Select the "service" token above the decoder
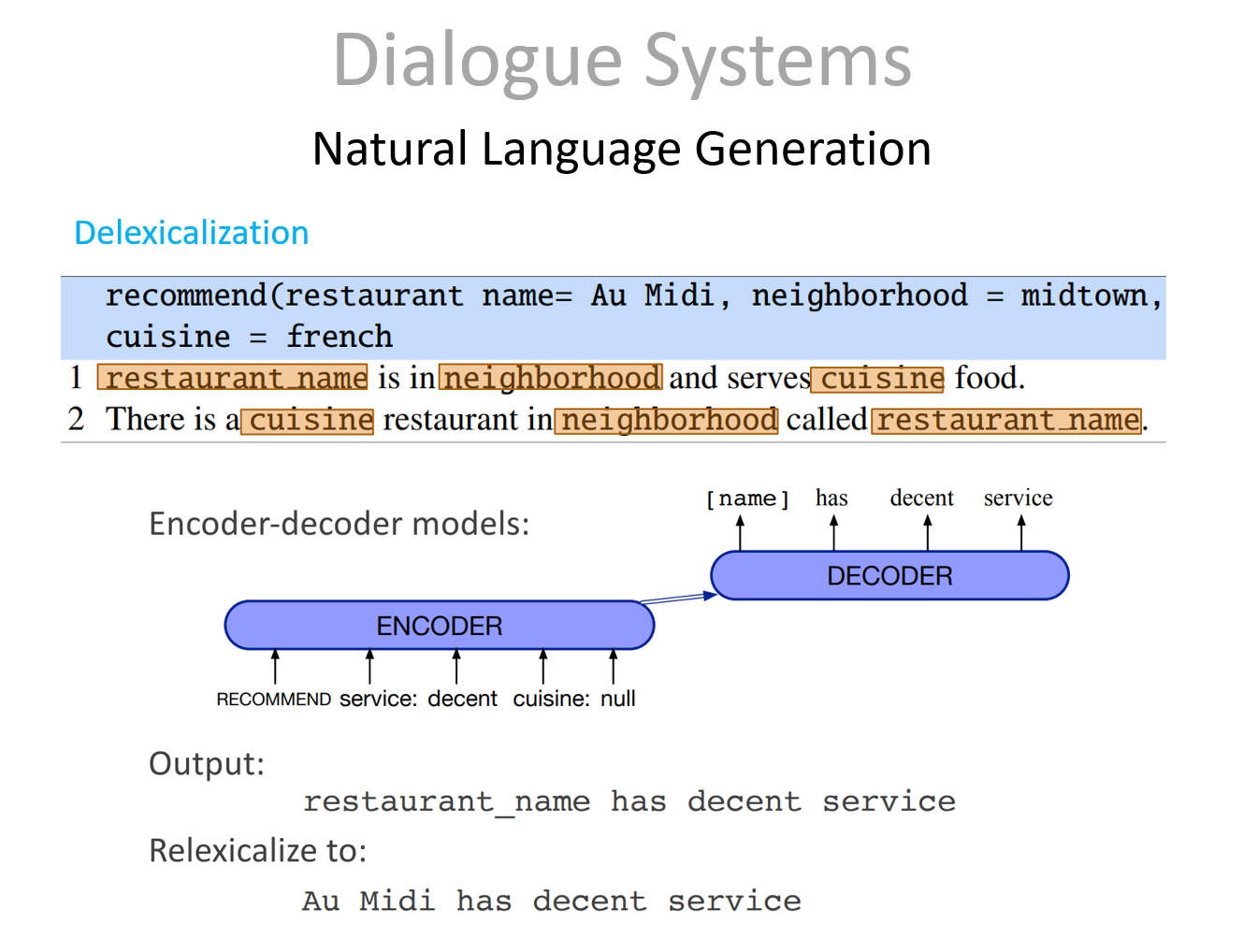This screenshot has width=1243, height=952. click(x=1019, y=498)
